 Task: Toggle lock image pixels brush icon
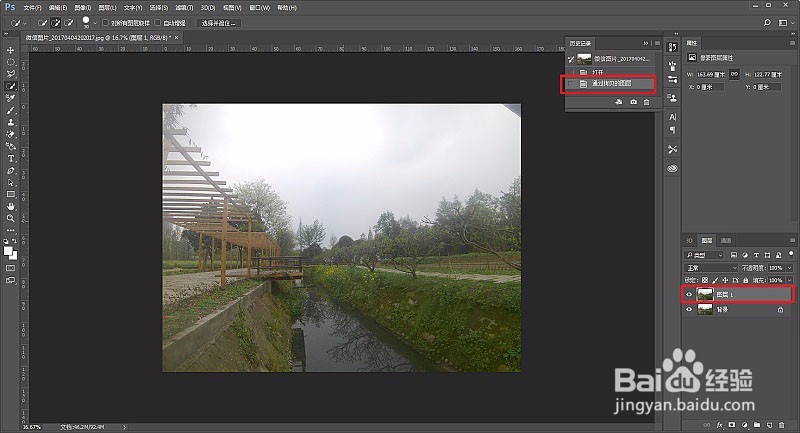(715, 281)
